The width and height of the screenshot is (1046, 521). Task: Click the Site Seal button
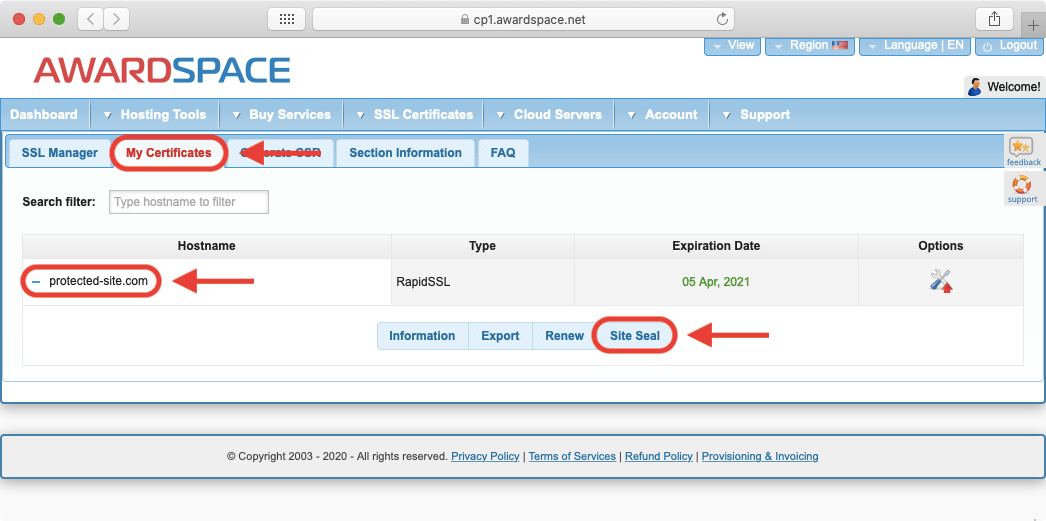click(x=635, y=336)
